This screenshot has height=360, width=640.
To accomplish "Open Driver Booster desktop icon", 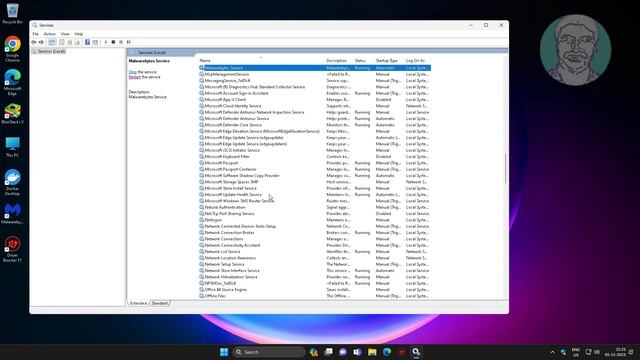I will 12,249.
